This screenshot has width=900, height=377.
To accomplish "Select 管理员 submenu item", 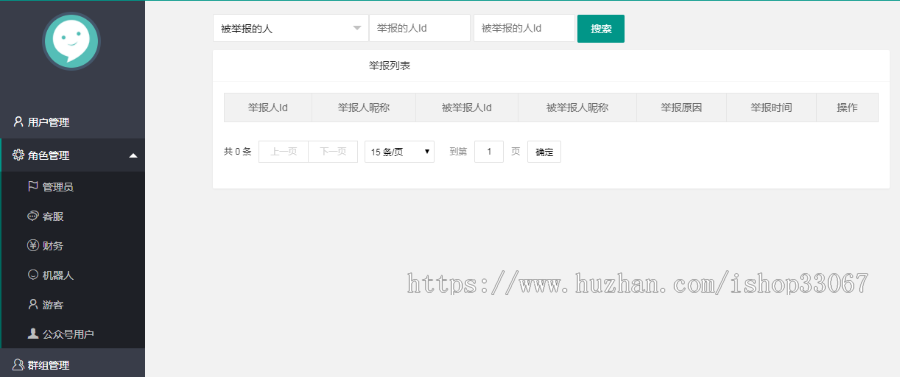I will click(x=72, y=186).
